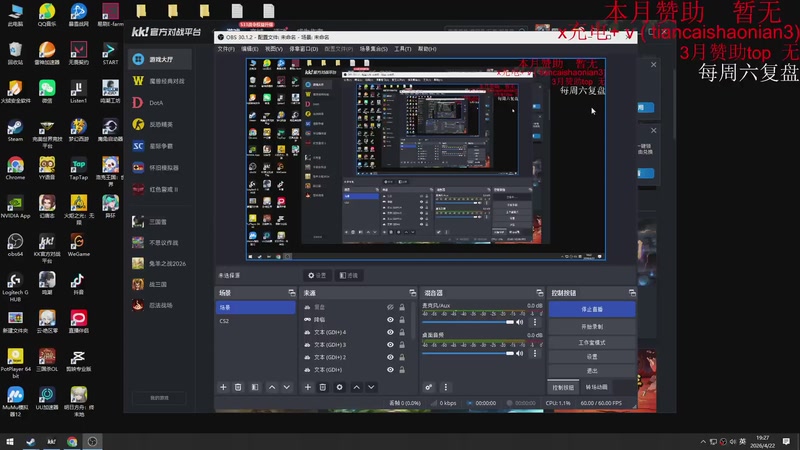This screenshot has width=800, height=450.
Task: Adjust the 麦克风/Aux volume slider
Action: [468, 322]
